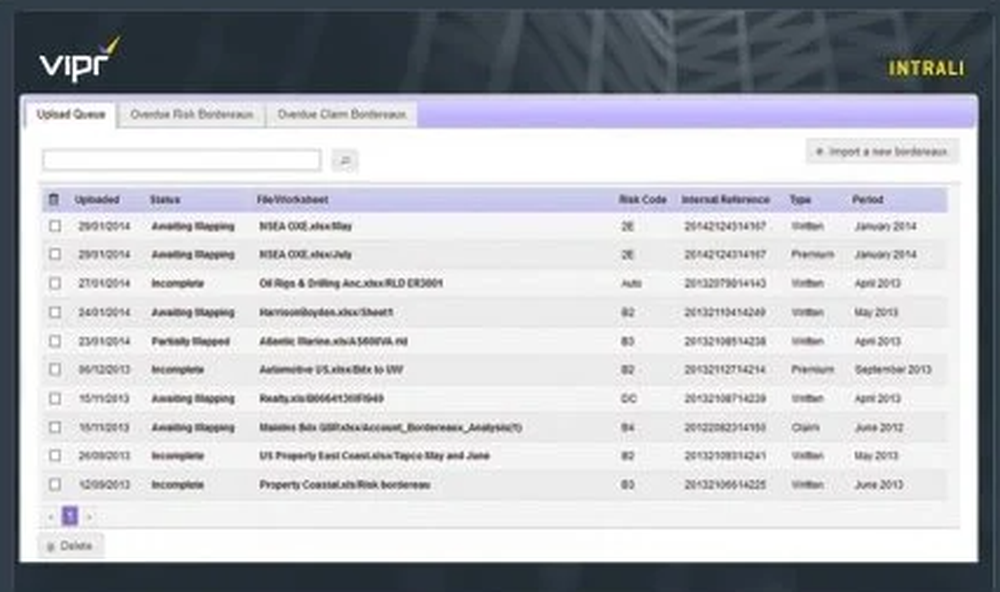
Task: Sort by Status column header
Action: point(165,200)
